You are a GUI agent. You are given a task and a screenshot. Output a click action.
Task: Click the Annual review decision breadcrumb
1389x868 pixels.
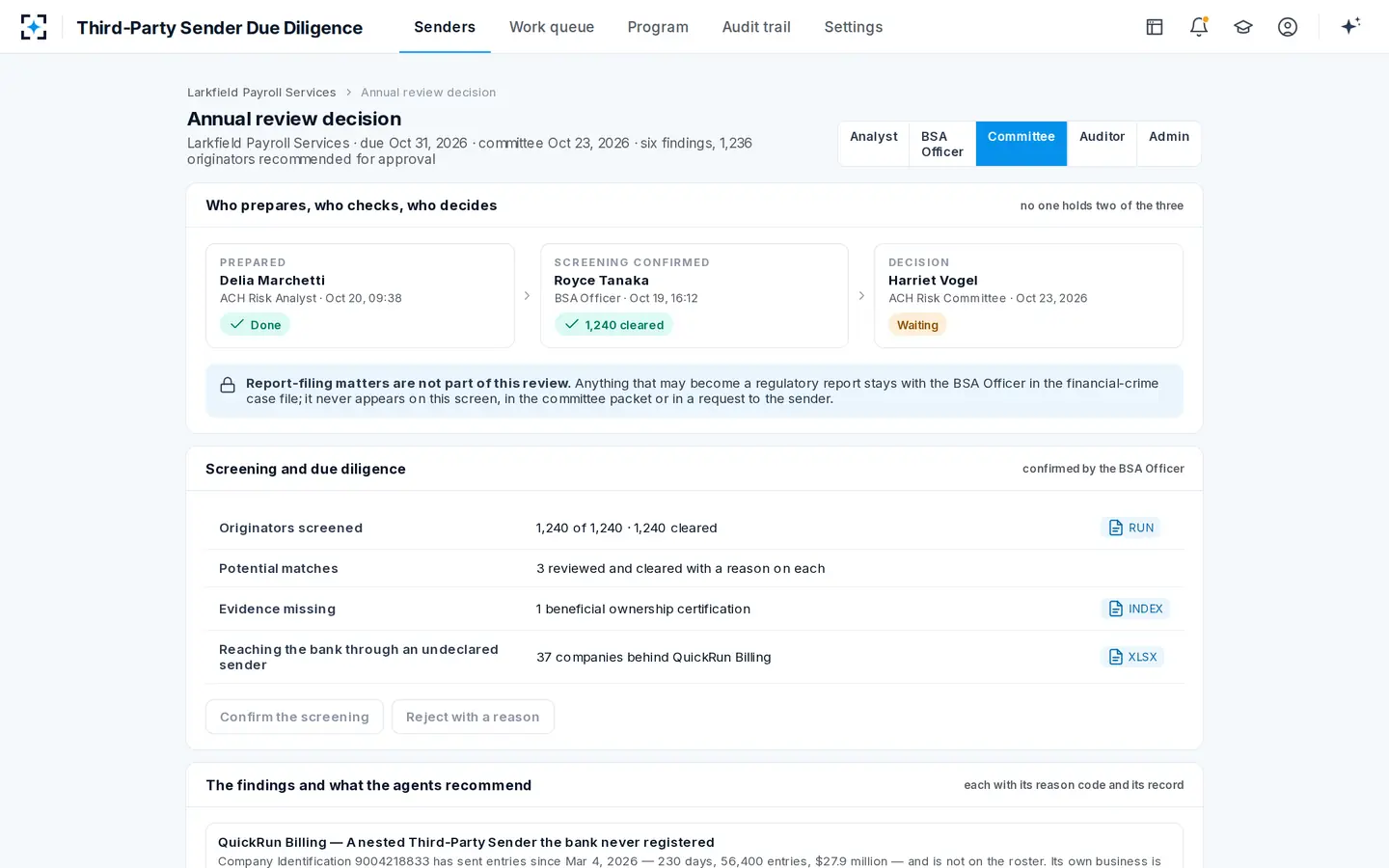tap(428, 93)
